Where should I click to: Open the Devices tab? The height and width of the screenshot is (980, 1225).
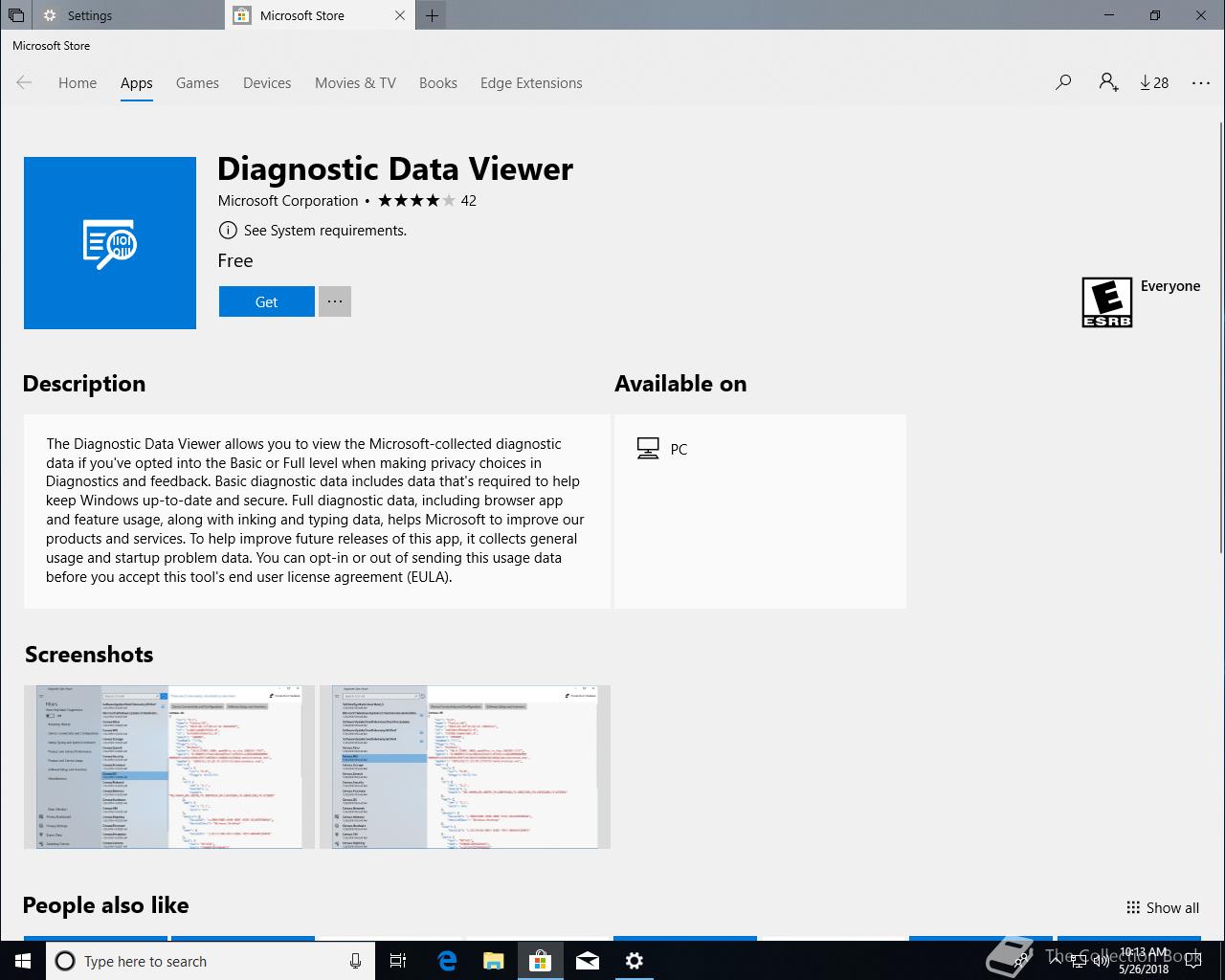[267, 83]
